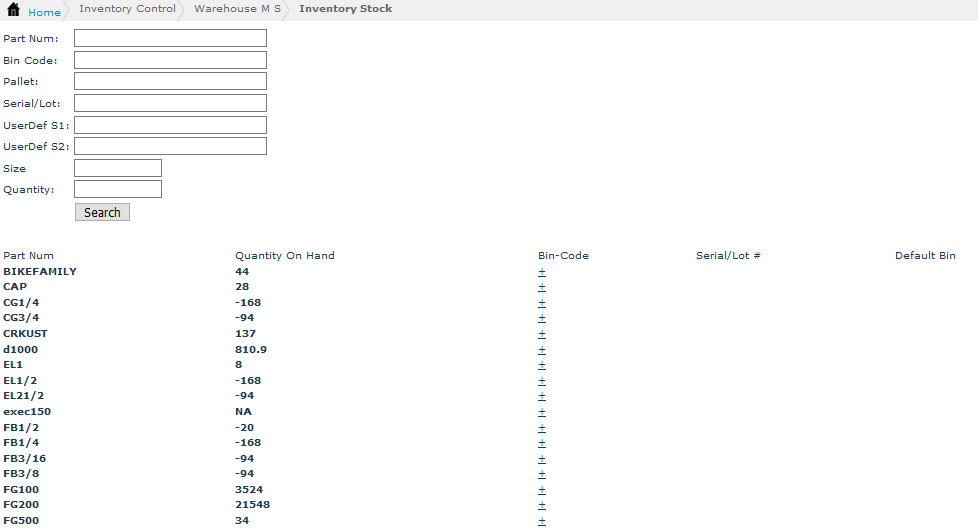Expand bin codes for EL1 row
Viewport: 978px width, 529px height.
[542, 365]
